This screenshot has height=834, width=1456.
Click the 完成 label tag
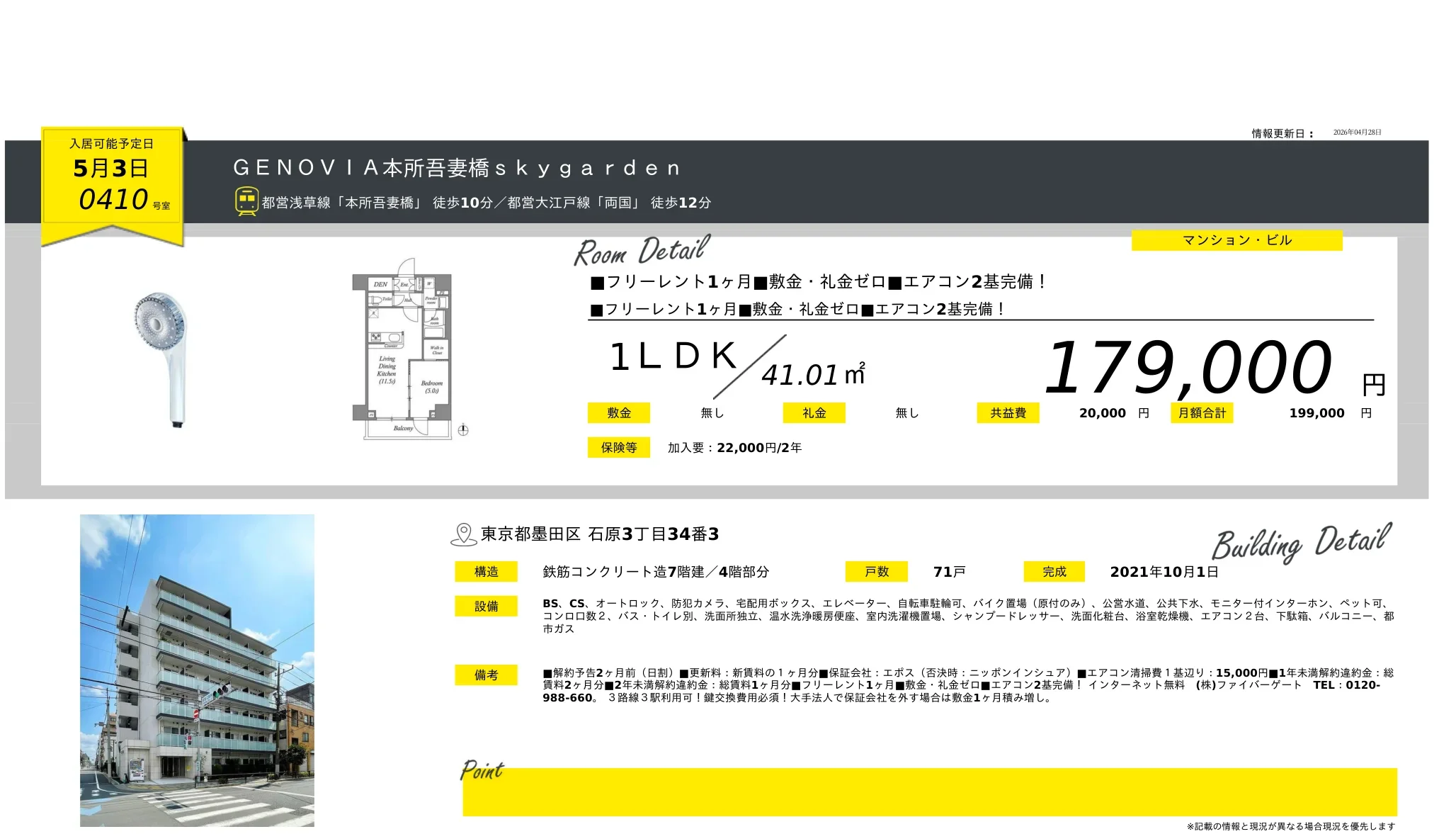pyautogui.click(x=1054, y=572)
